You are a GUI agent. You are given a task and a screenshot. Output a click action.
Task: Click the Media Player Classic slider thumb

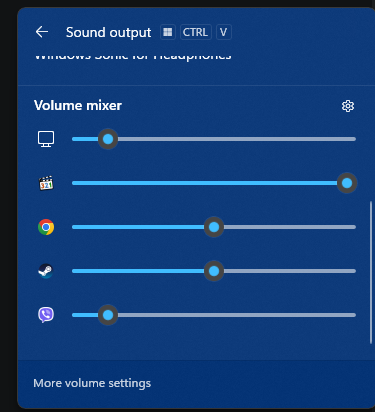pos(347,183)
